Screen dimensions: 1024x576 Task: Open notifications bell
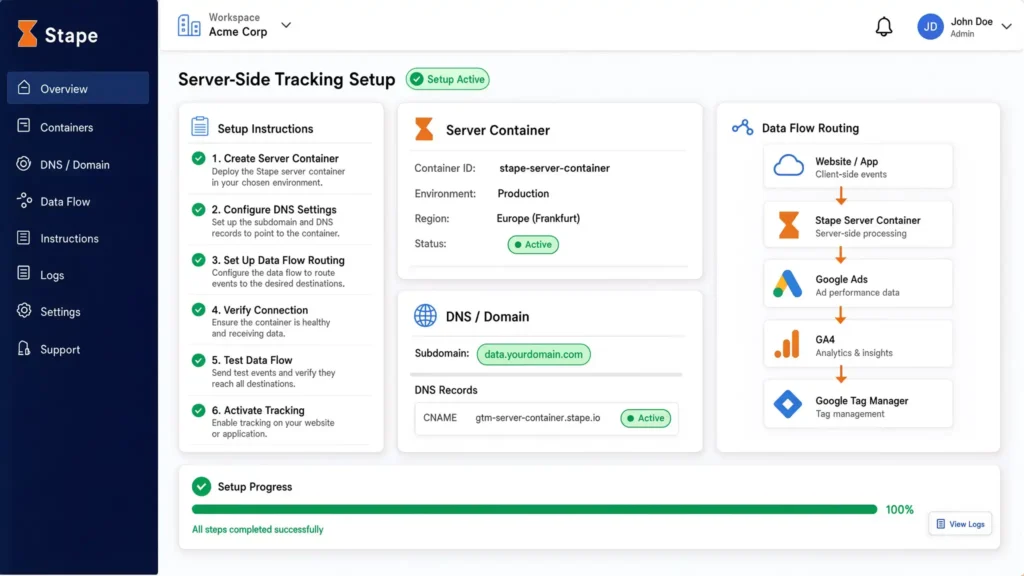coord(884,27)
